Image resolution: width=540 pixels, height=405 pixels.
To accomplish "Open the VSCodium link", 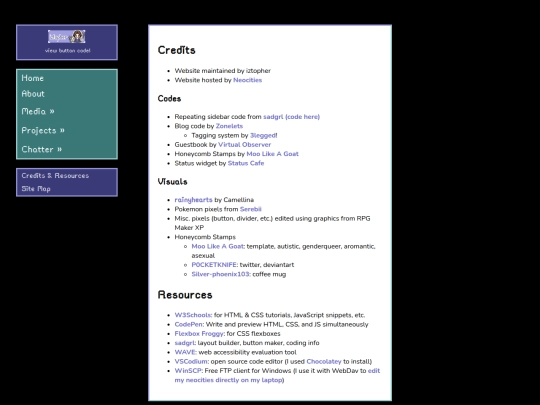I will [191, 362].
